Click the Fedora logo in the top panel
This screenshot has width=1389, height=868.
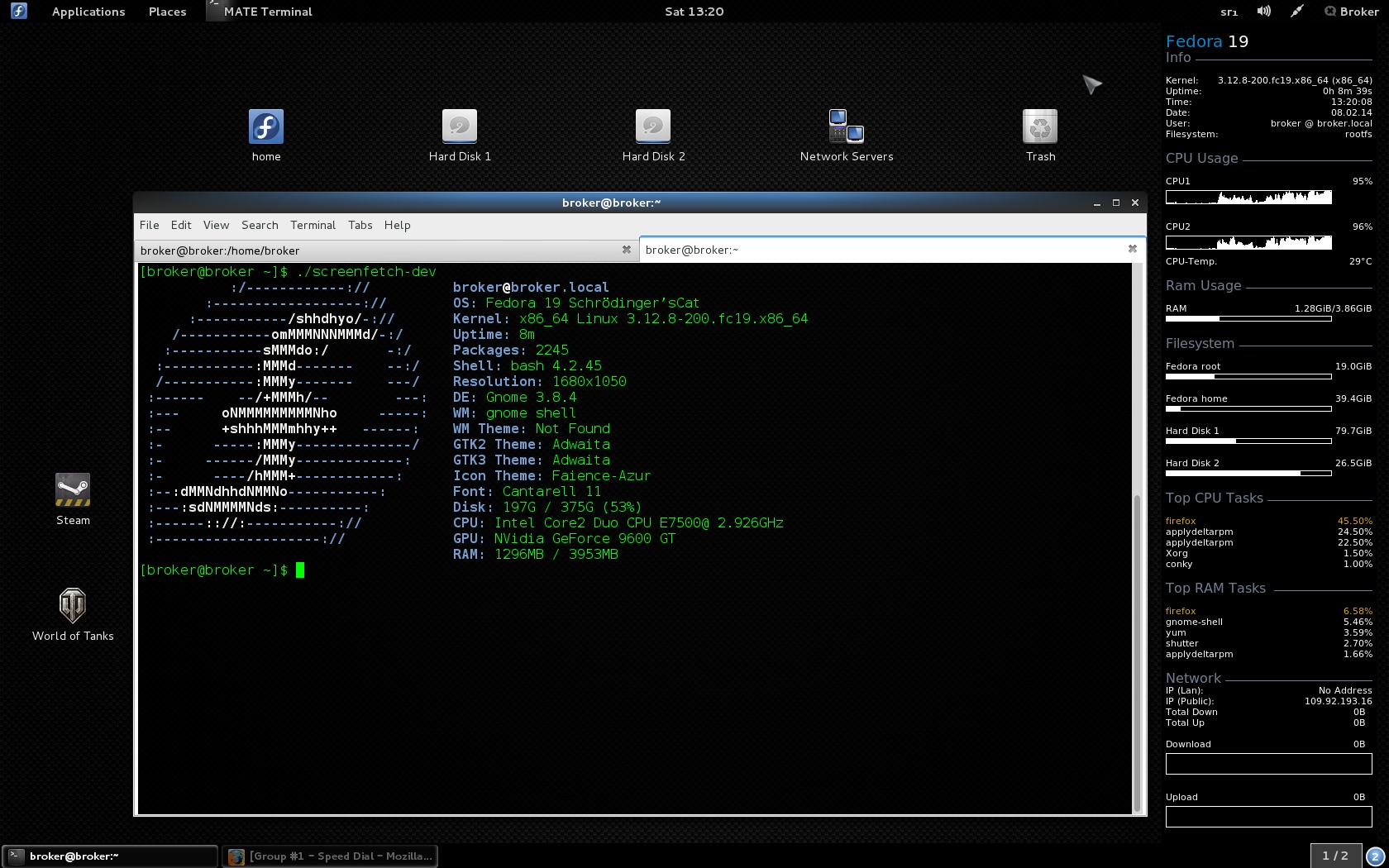pyautogui.click(x=19, y=12)
